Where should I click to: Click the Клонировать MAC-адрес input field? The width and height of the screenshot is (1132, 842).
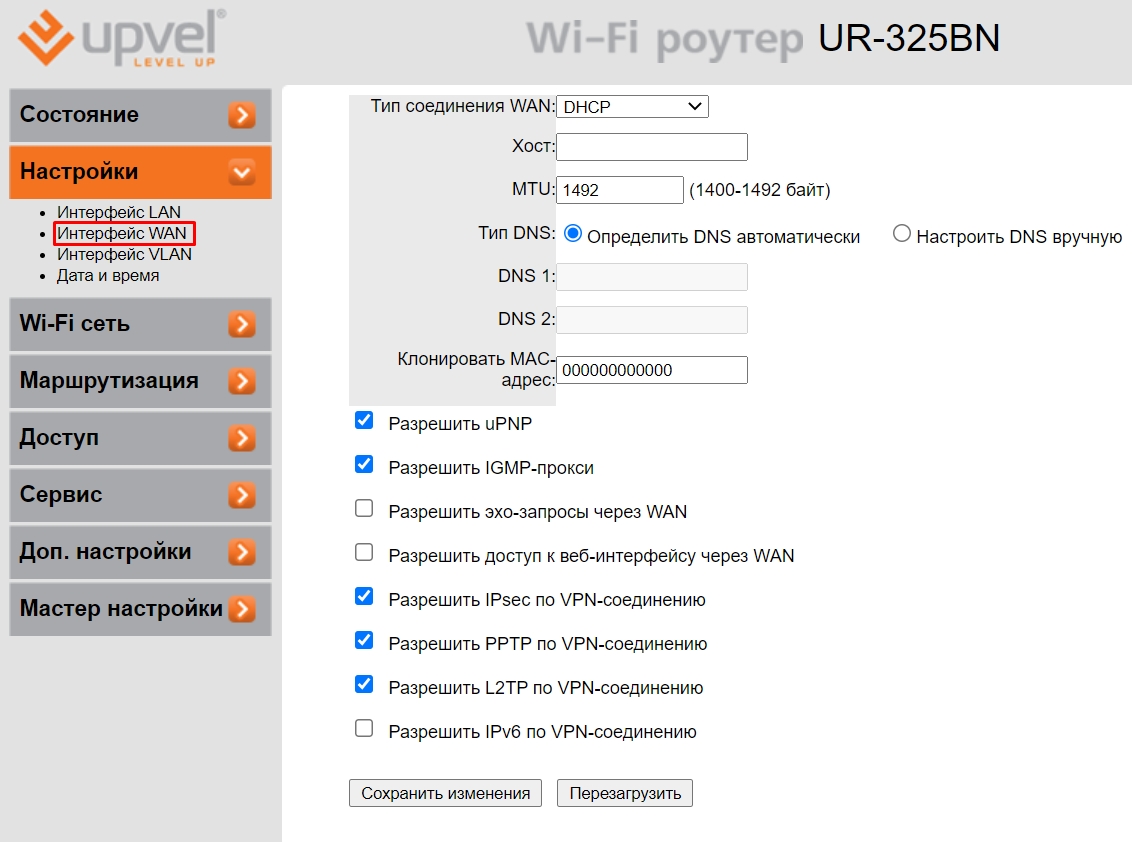pos(652,370)
